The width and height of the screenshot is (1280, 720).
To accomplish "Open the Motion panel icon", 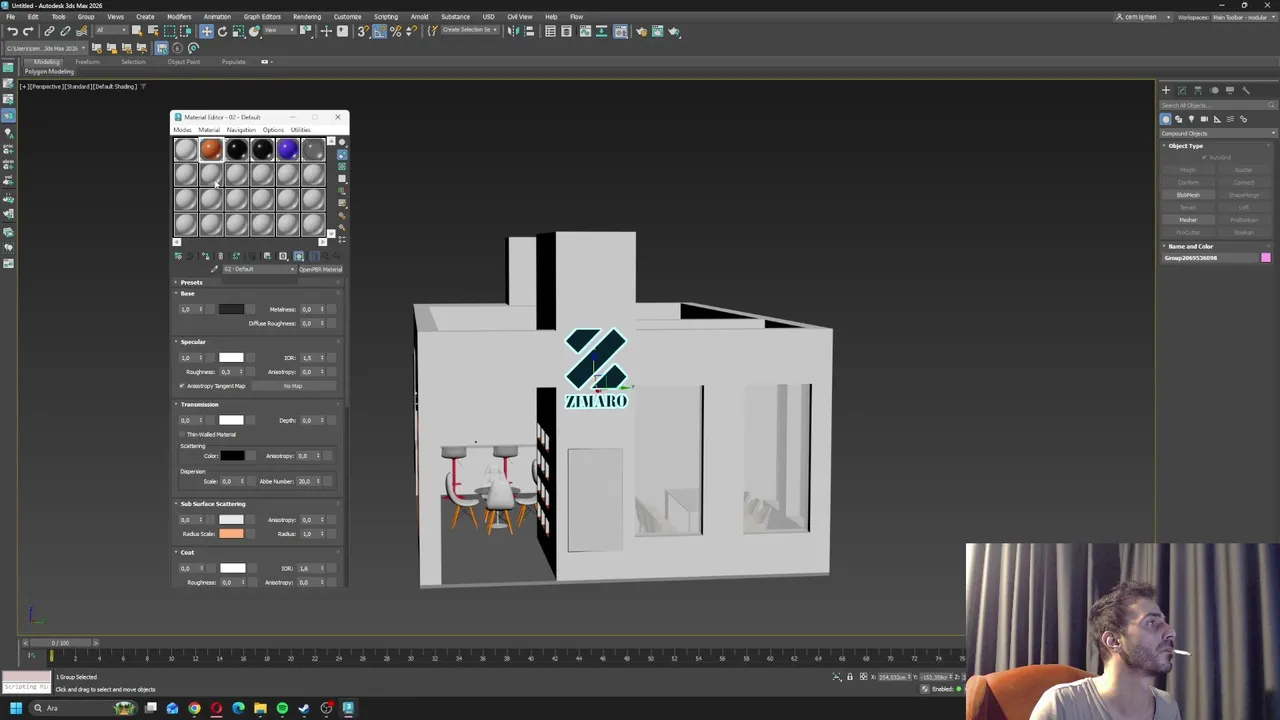I will [x=1213, y=90].
